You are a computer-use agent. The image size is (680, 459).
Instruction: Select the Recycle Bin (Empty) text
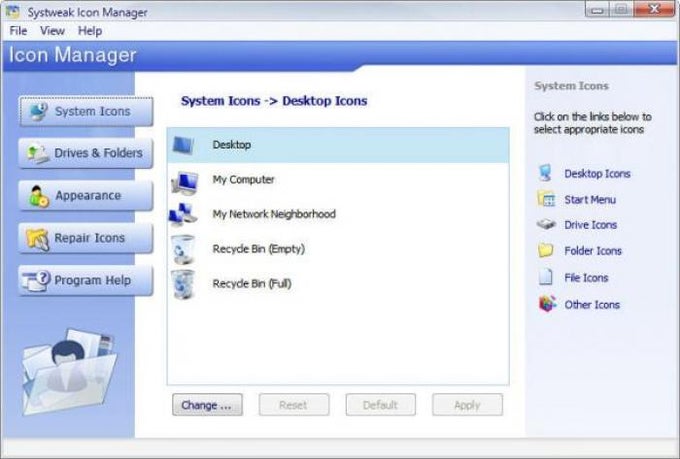click(x=258, y=249)
